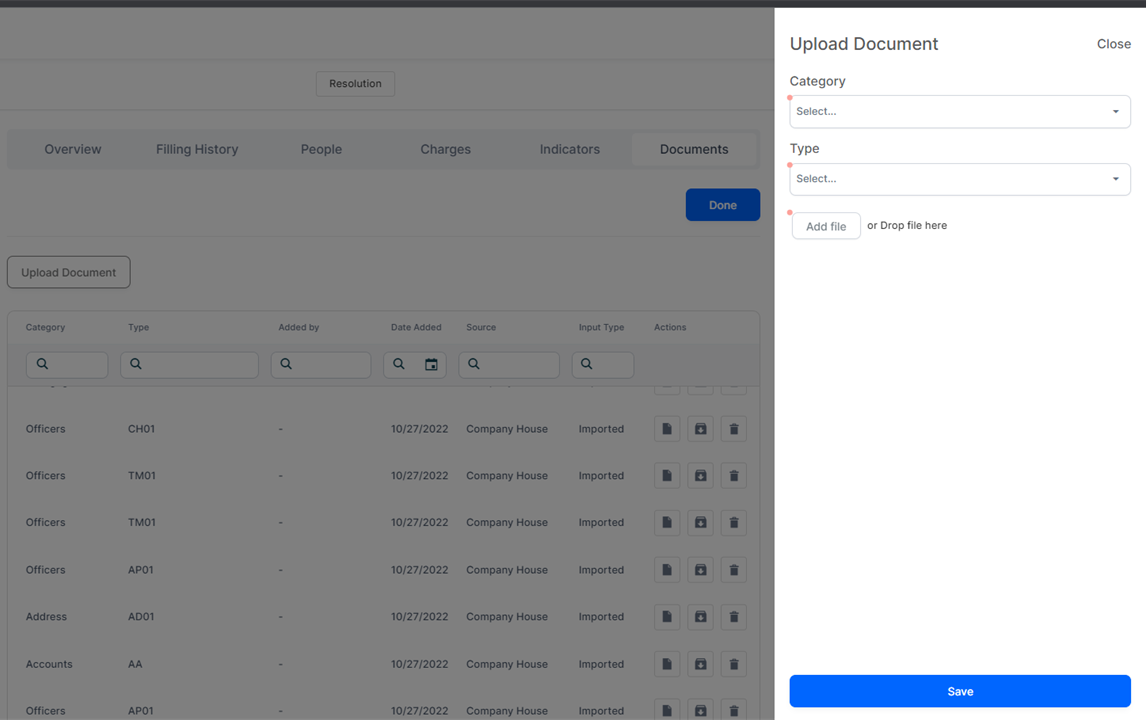Click the Add file button
The height and width of the screenshot is (720, 1147).
click(x=826, y=226)
